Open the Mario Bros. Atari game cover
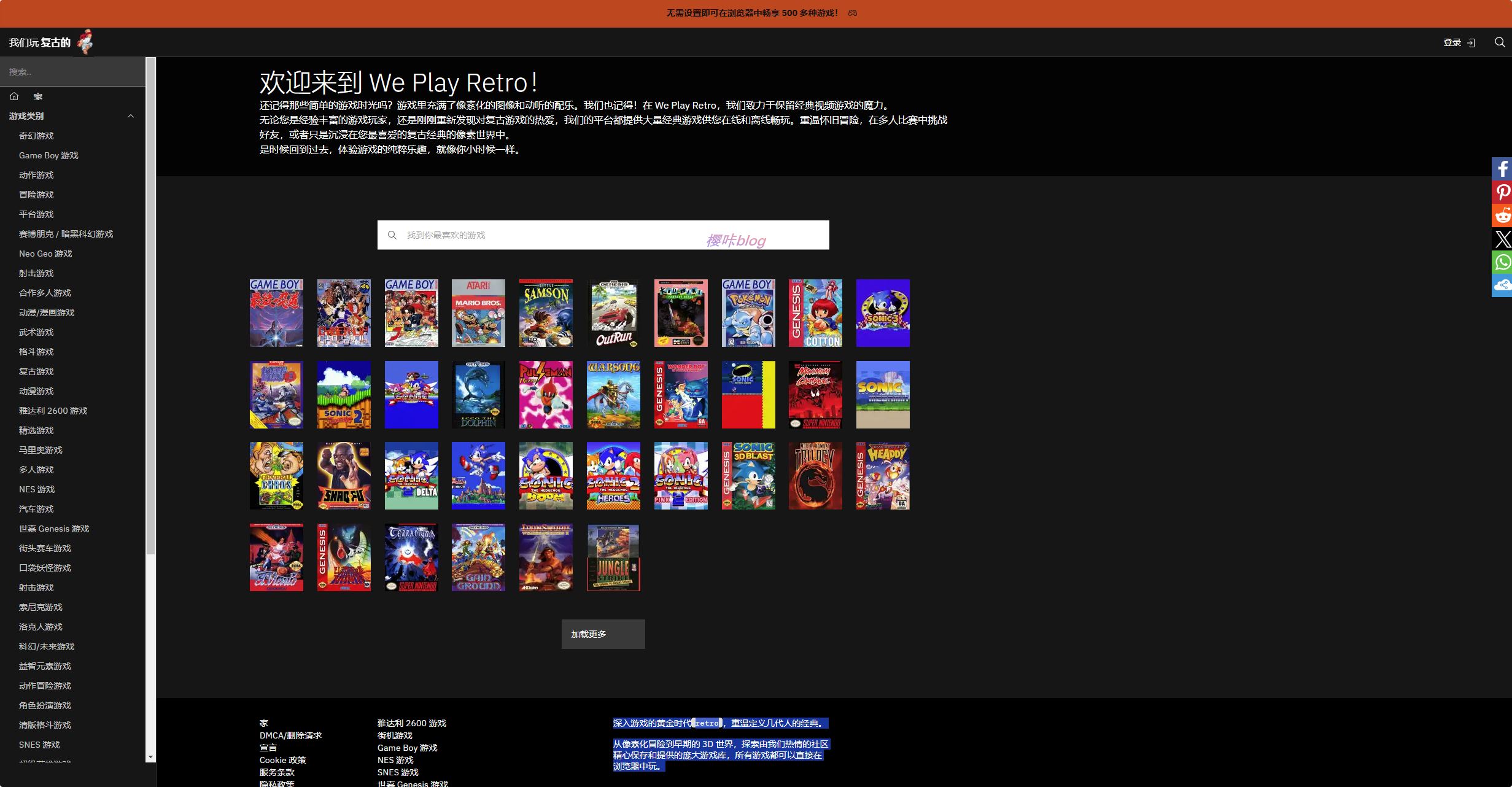 pyautogui.click(x=478, y=313)
